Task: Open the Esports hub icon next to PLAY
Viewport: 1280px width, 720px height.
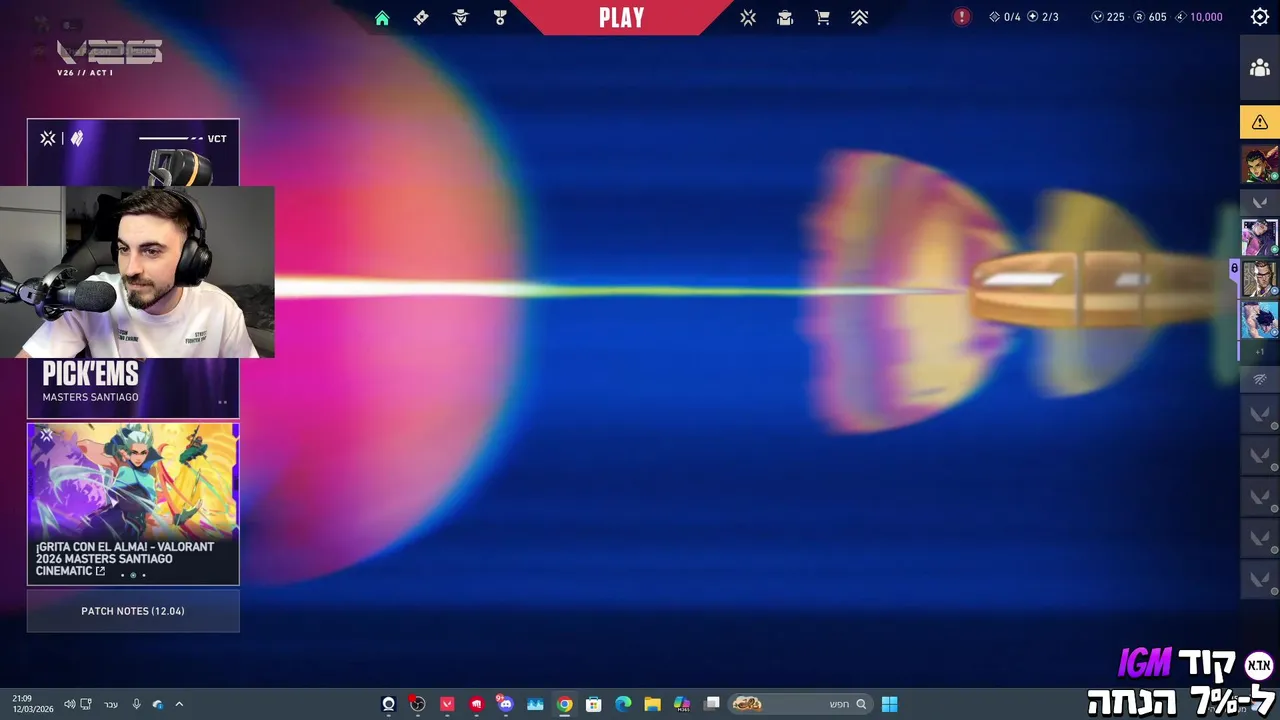Action: click(747, 18)
